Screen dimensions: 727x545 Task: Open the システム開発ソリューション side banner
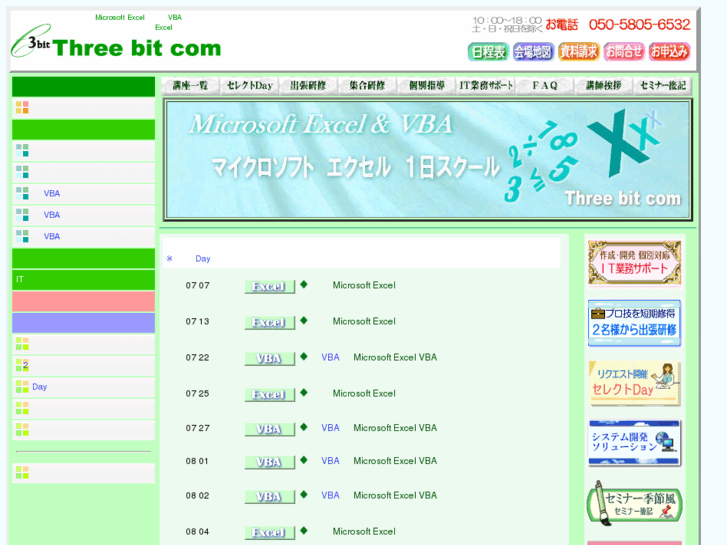634,443
